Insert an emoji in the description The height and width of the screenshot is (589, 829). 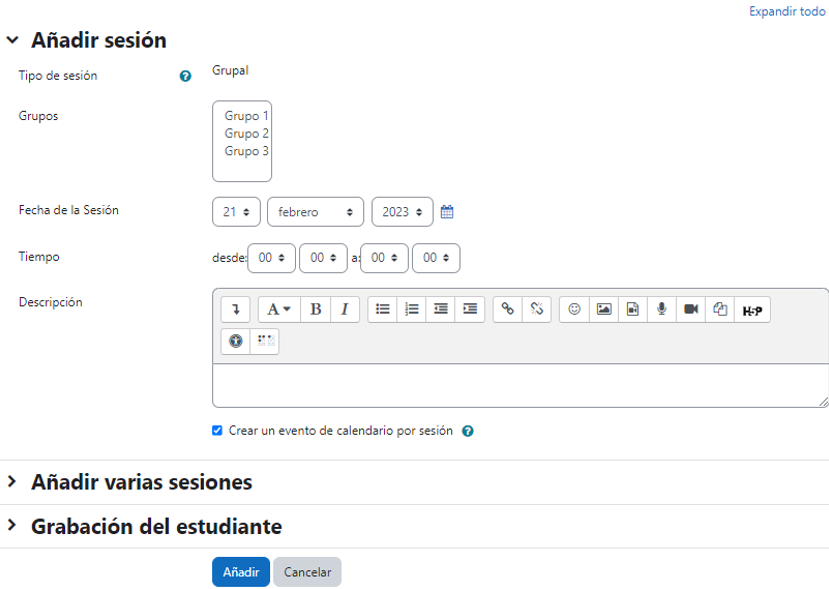pyautogui.click(x=575, y=309)
